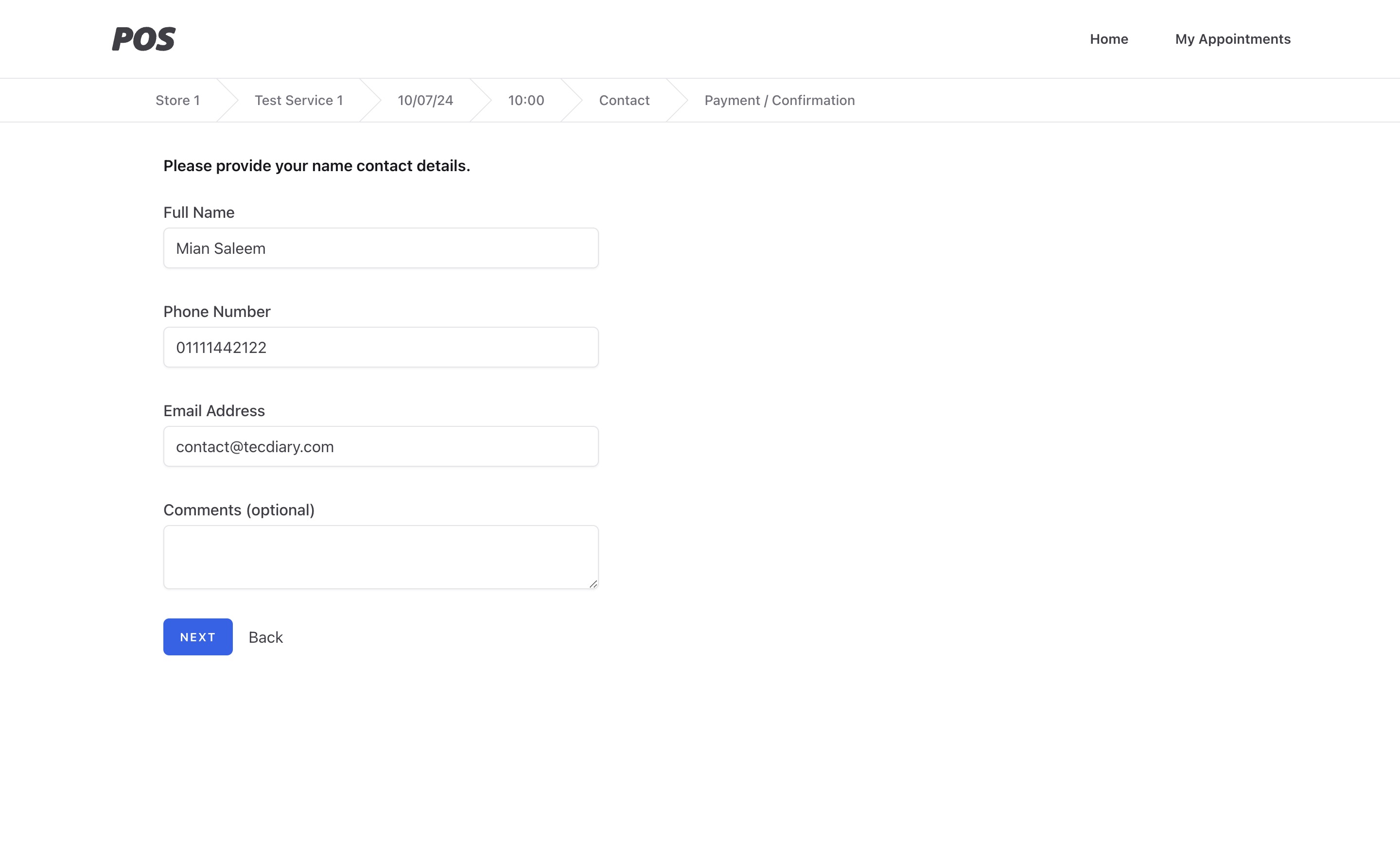Screen dimensions: 1400x844
Task: Return to the Store 1 step
Action: point(177,101)
